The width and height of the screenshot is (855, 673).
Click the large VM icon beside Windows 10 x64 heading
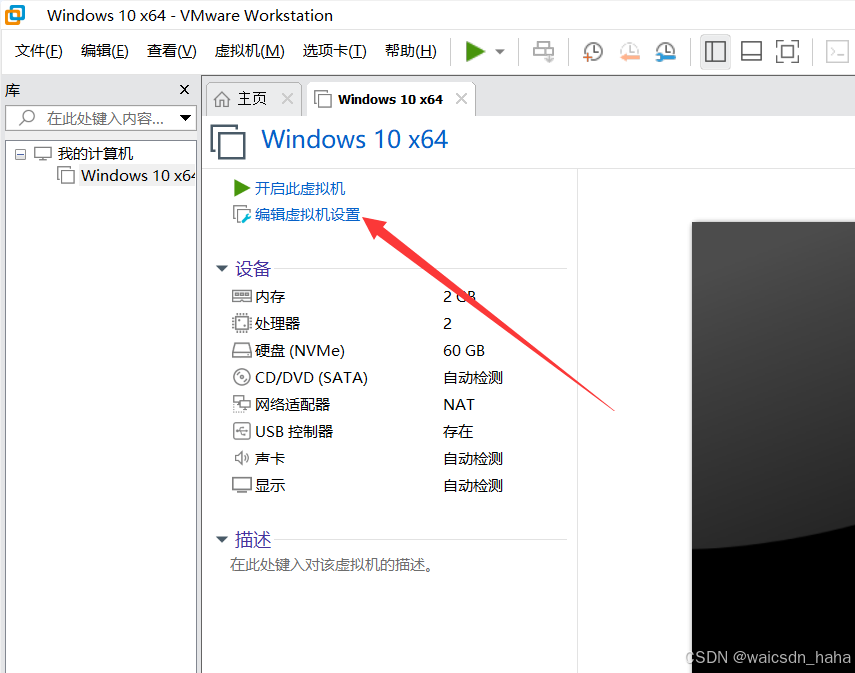228,142
